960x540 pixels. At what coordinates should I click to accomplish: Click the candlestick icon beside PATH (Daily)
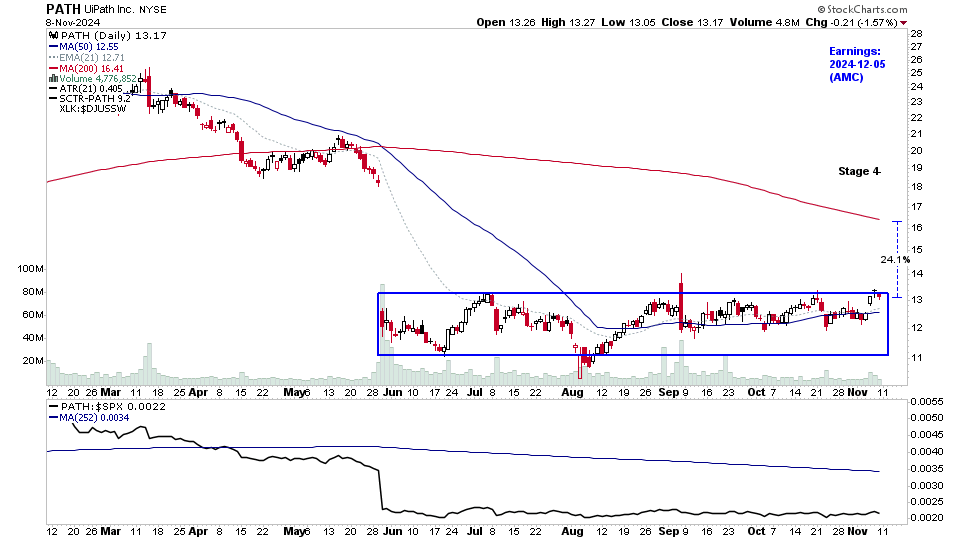pos(53,36)
